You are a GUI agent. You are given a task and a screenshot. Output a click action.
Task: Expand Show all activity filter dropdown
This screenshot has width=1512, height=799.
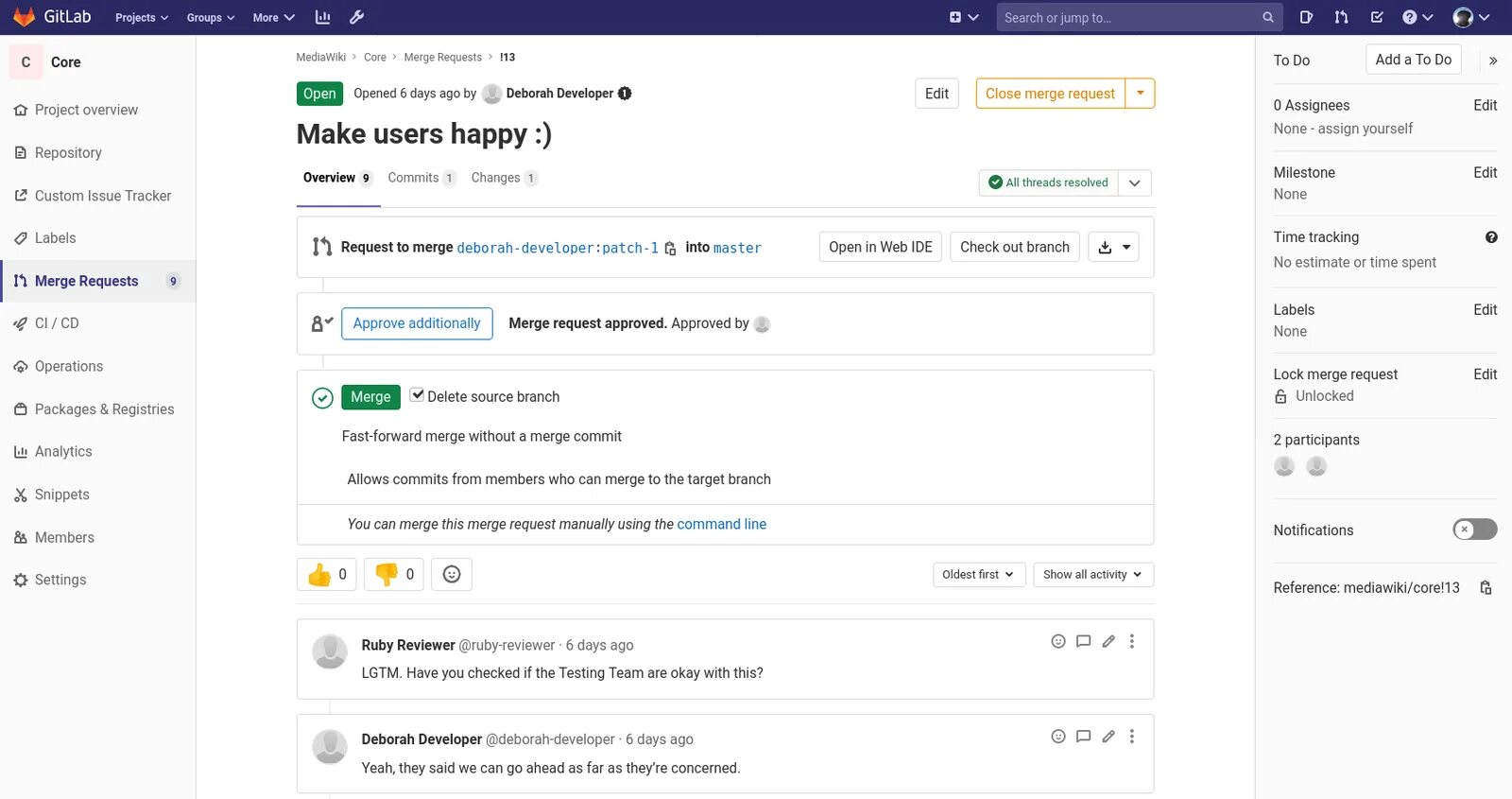click(1092, 575)
